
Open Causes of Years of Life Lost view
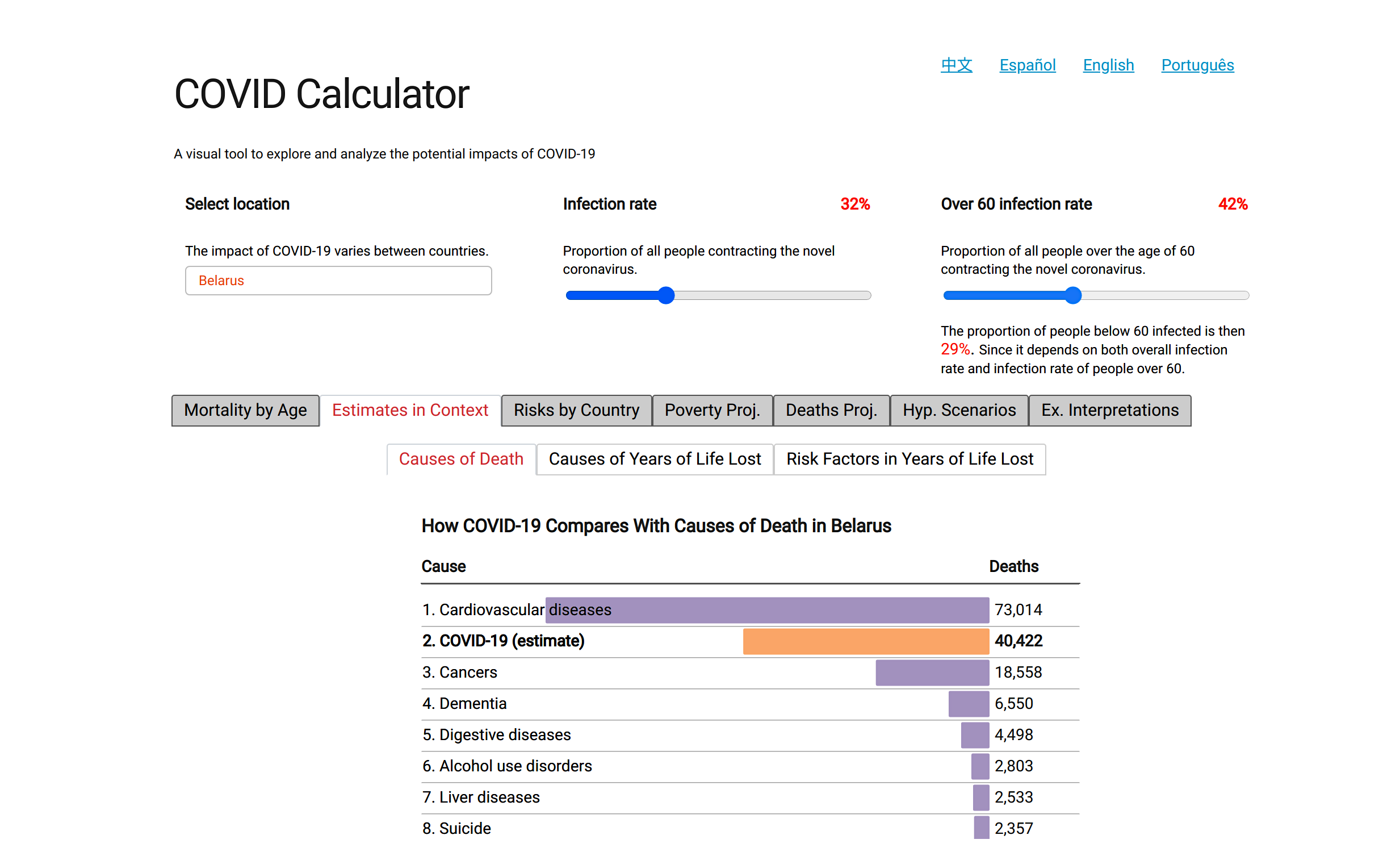(x=655, y=459)
